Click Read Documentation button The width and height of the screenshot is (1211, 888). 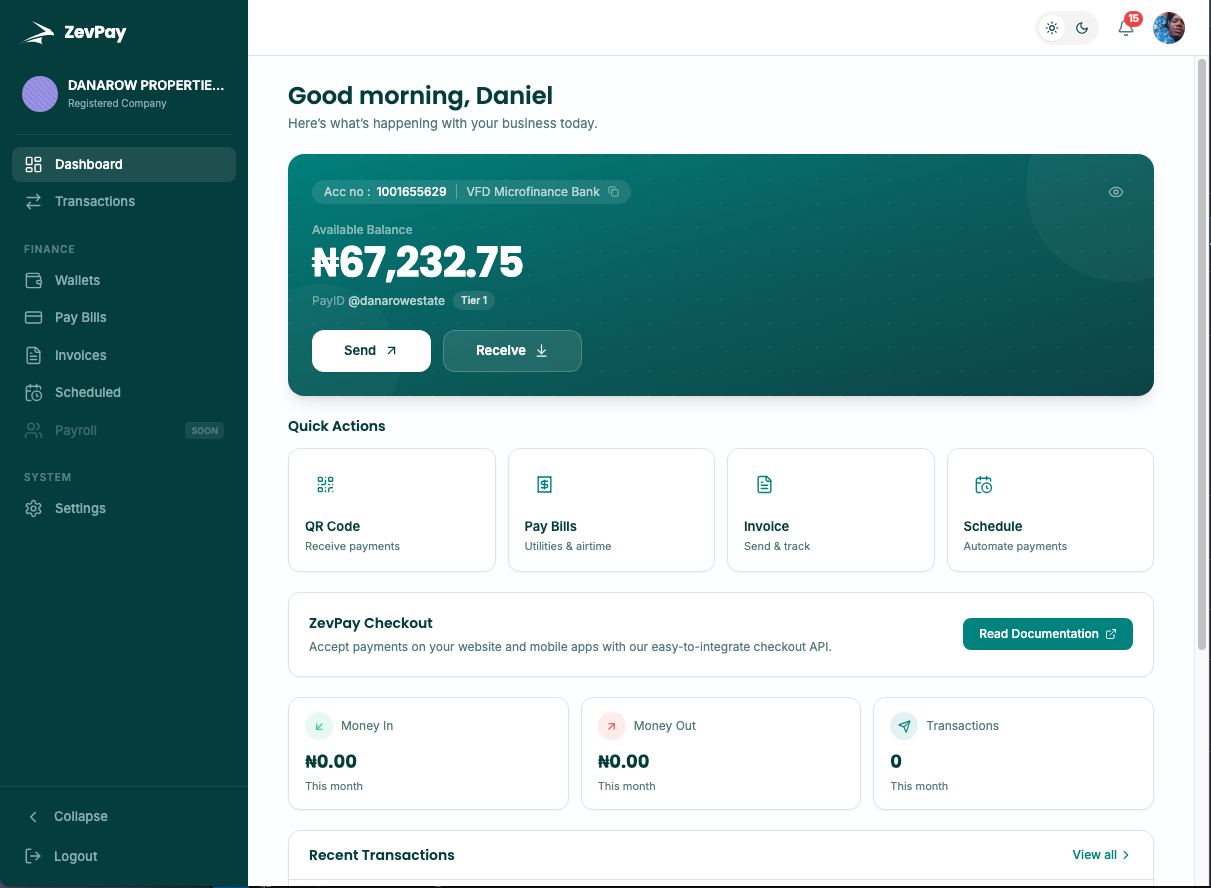point(1048,634)
